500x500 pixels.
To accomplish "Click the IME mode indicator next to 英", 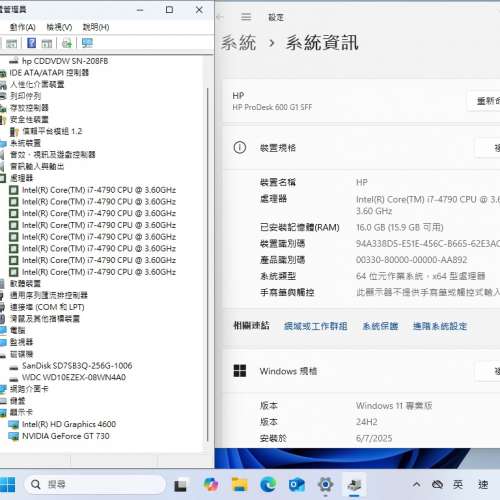I will click(x=483, y=484).
